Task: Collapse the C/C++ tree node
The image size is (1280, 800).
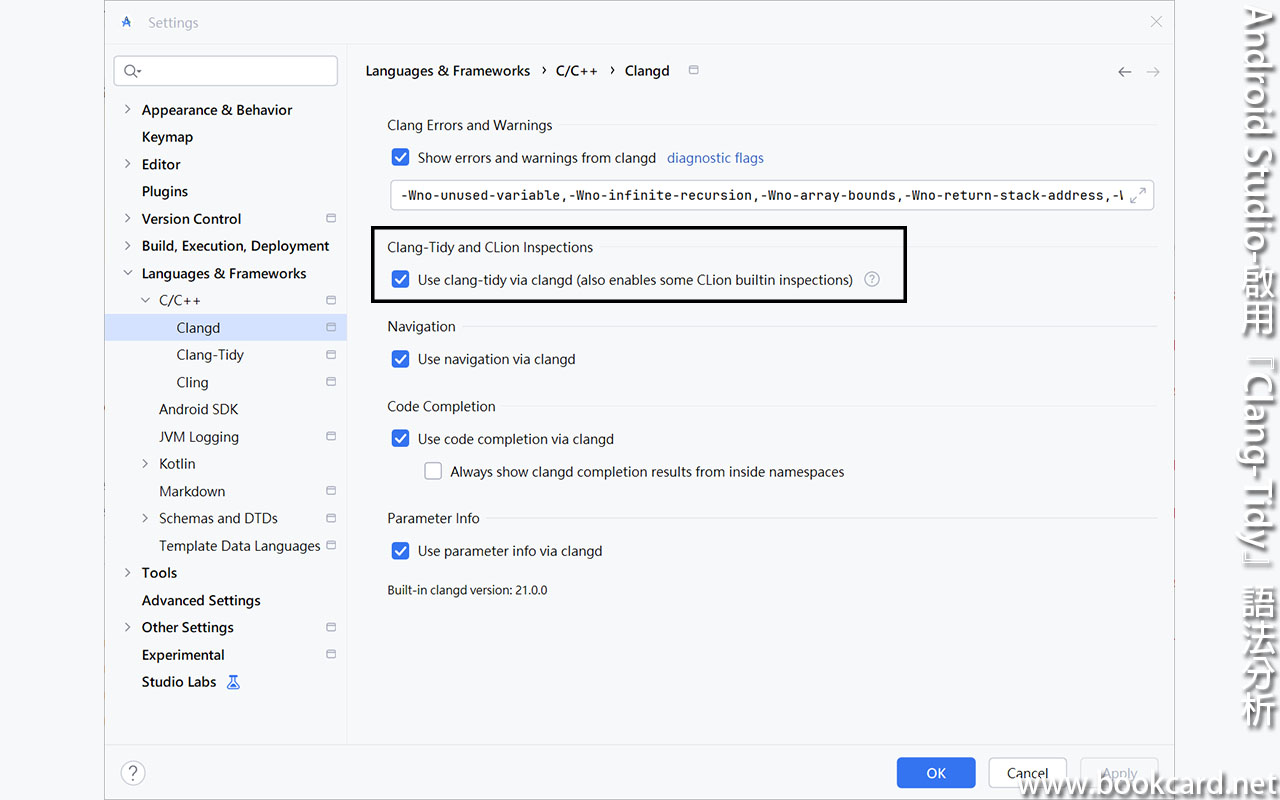Action: click(145, 300)
